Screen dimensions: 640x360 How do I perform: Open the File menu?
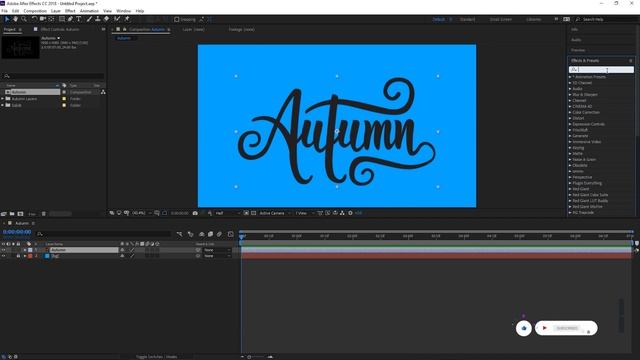click(4, 11)
